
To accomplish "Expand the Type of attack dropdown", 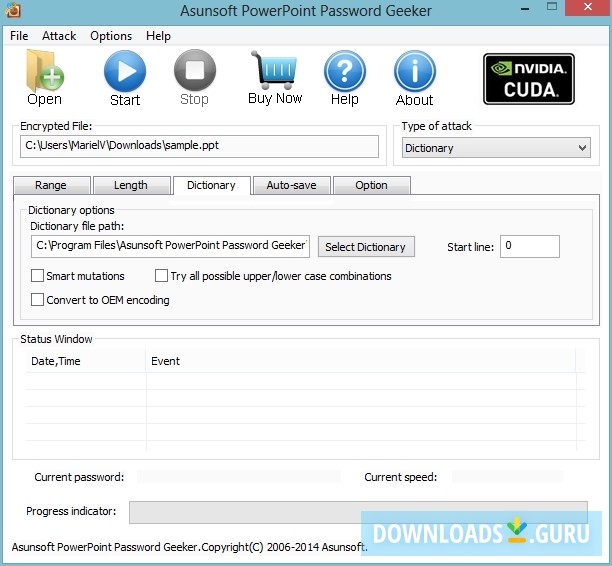I will coord(496,148).
